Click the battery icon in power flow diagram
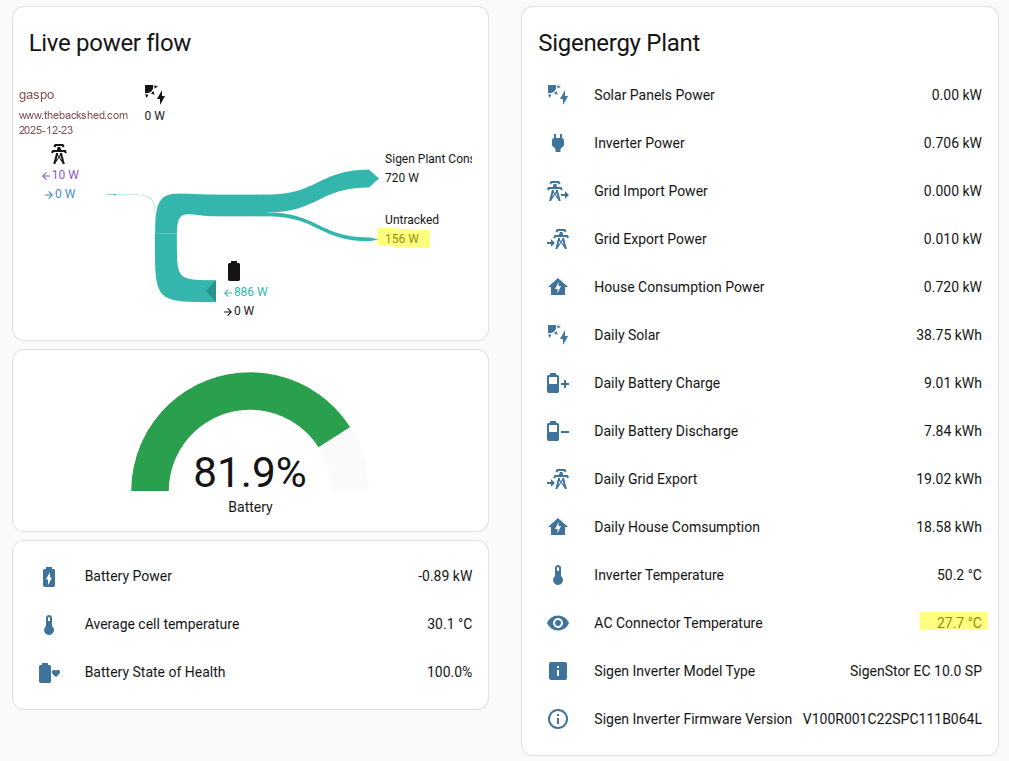This screenshot has height=761, width=1009. [x=234, y=271]
